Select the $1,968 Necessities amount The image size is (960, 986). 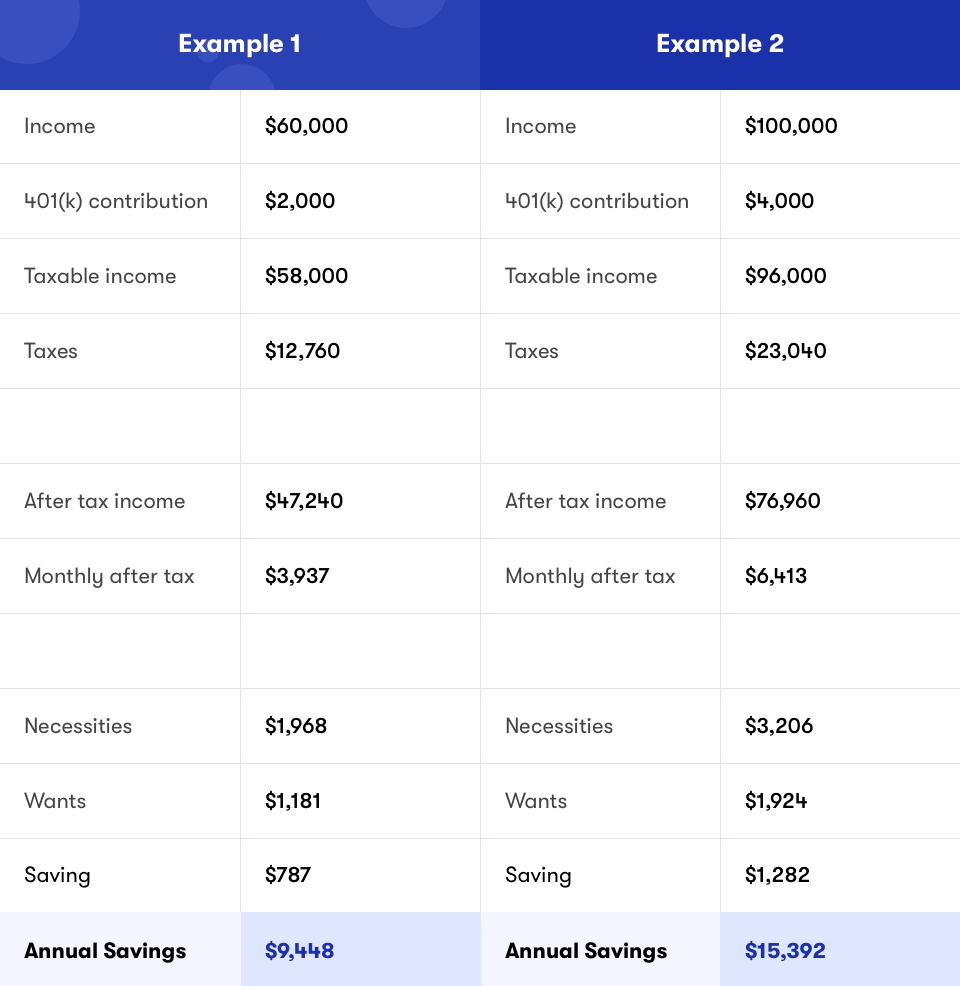295,726
